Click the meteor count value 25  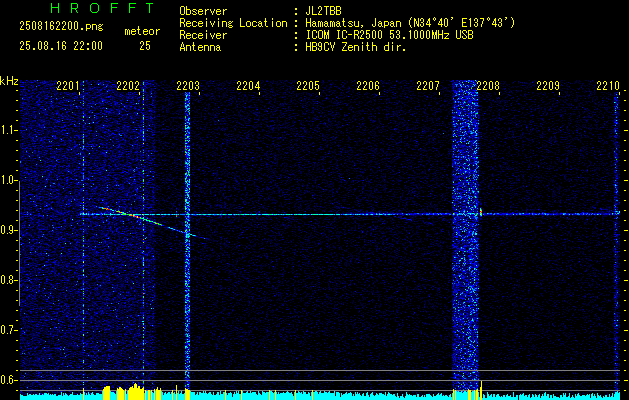[145, 46]
